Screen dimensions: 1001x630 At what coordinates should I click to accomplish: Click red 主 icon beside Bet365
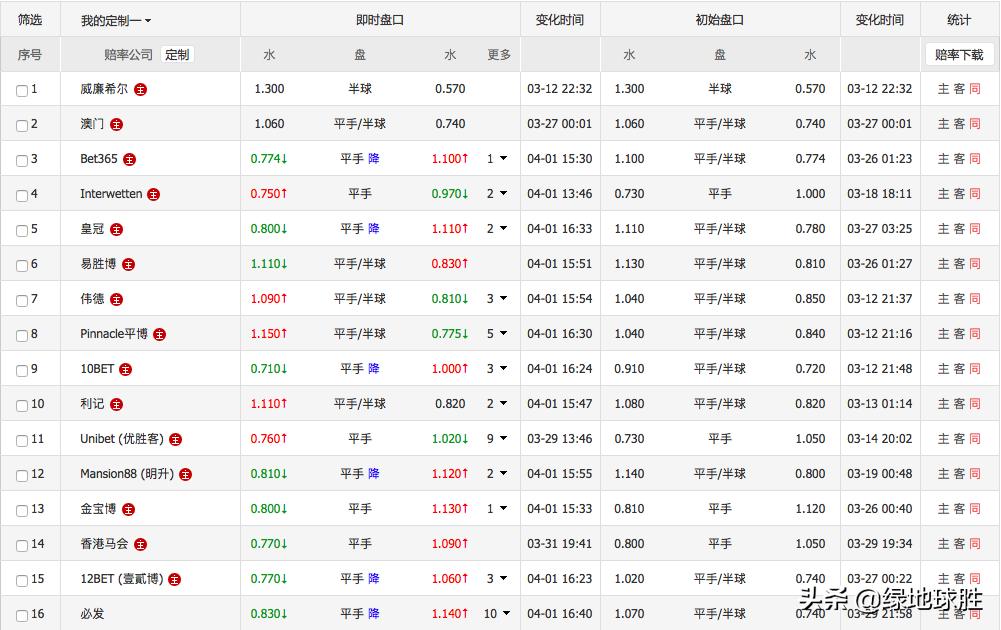point(130,160)
